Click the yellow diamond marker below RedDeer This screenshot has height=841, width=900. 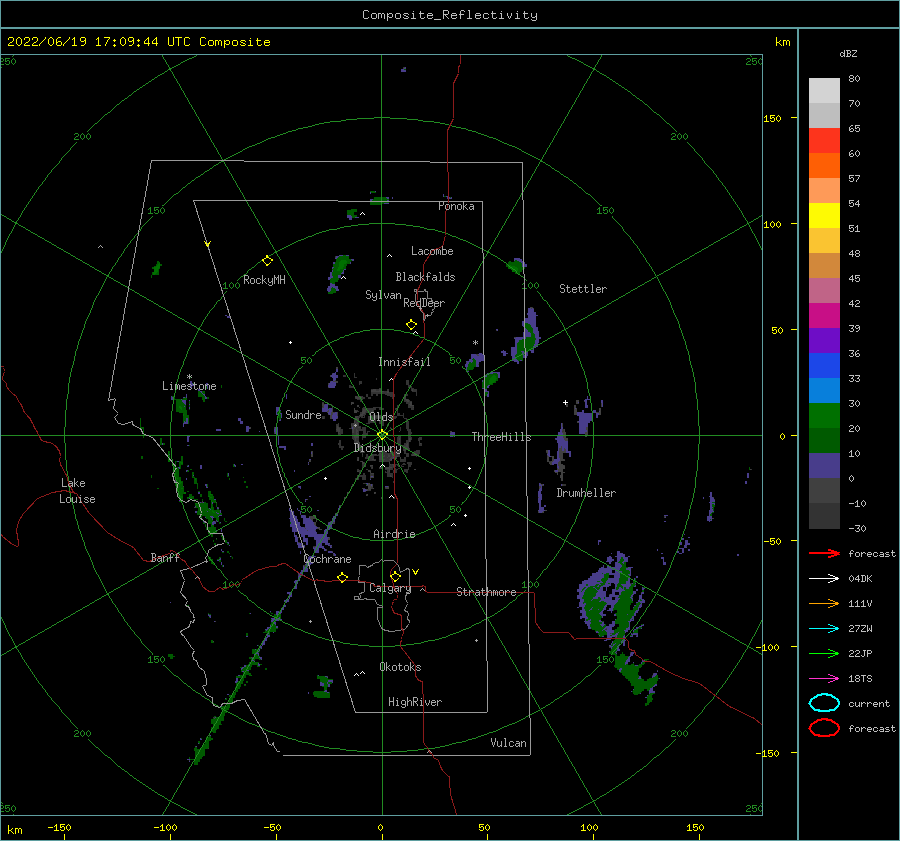[411, 325]
